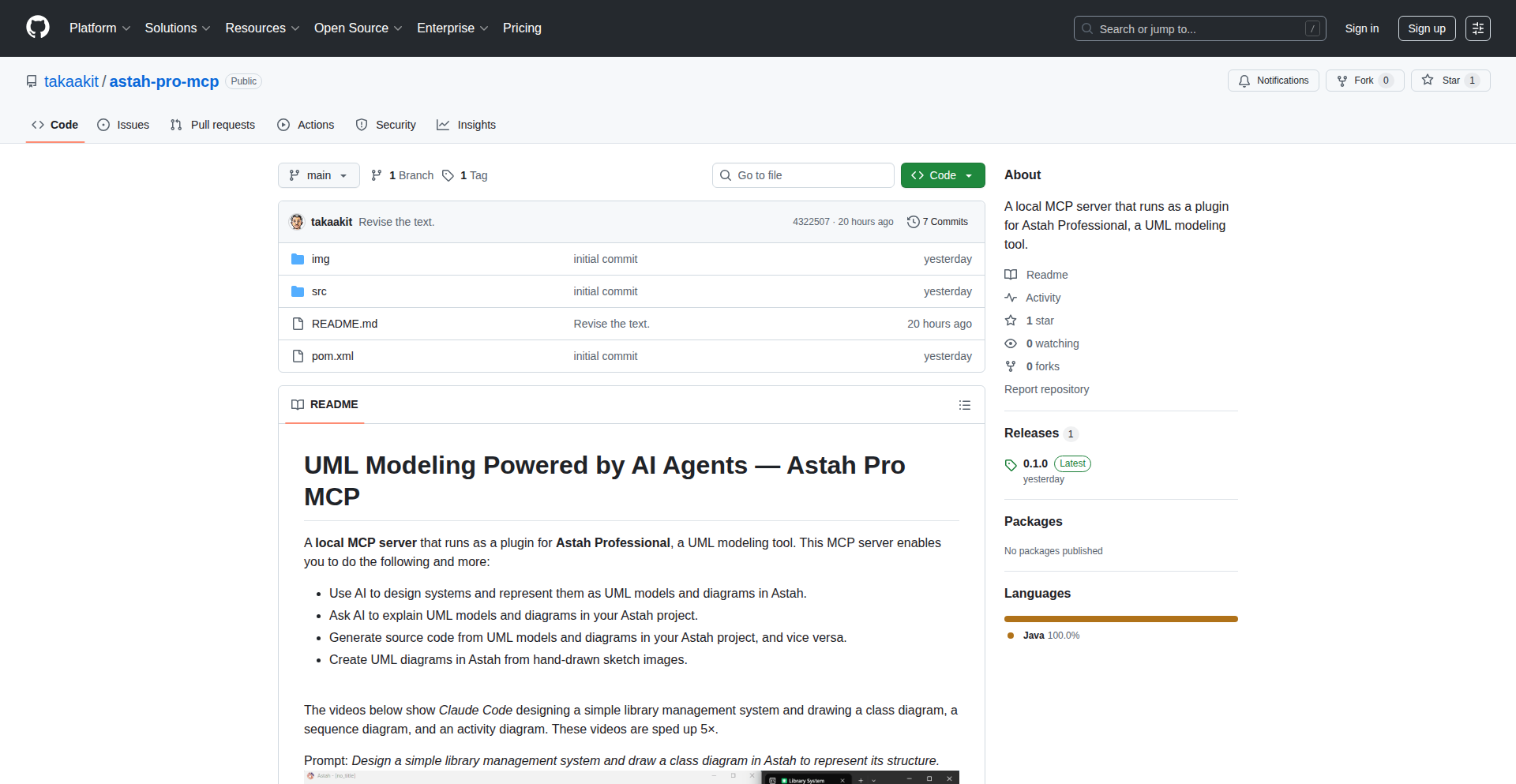Select the Code tab
The width and height of the screenshot is (1516, 784).
55,125
